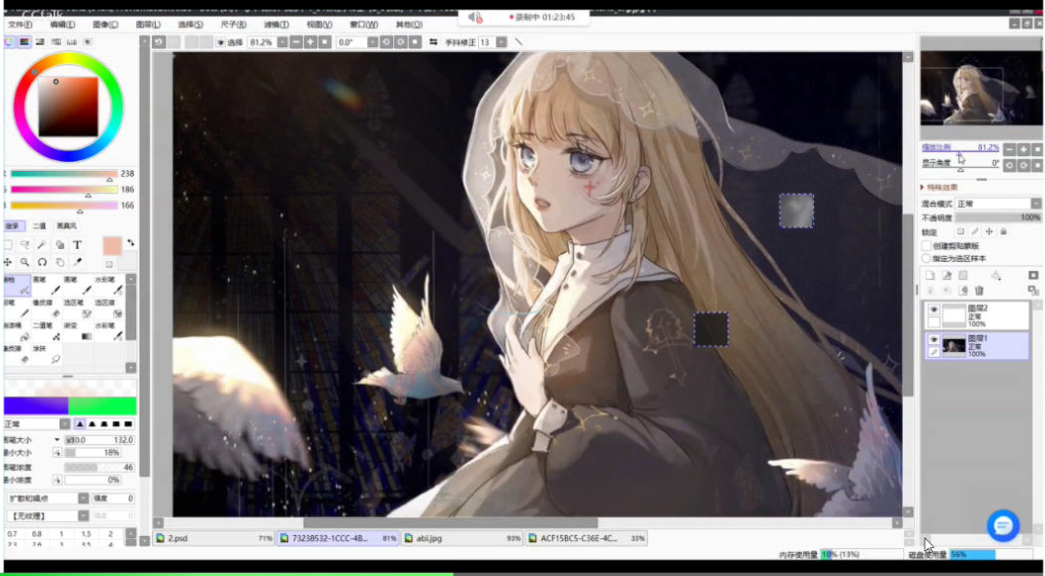Delete the current layer with trash icon

point(979,290)
